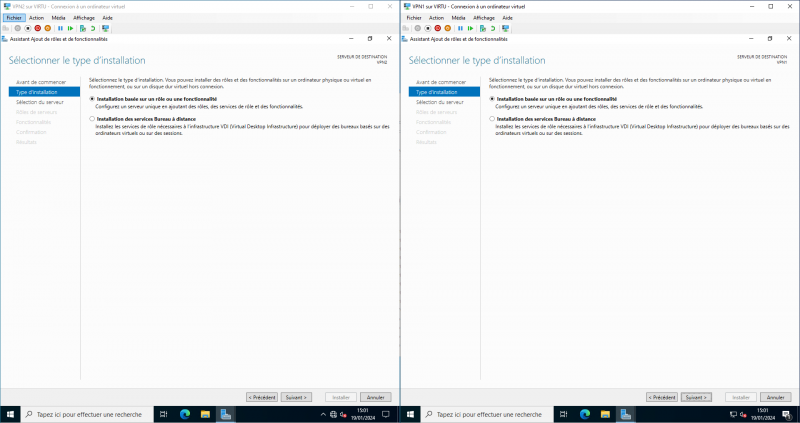Click the Start (grey circle) icon in VPN1 toolbar

418,29
